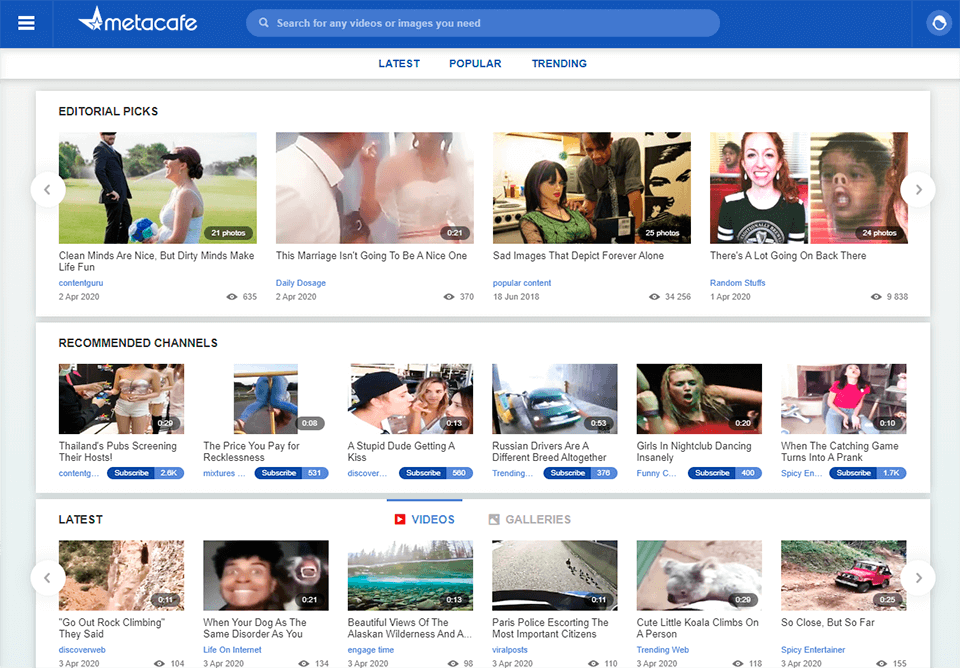Subscribe to the Spicy En channel
The image size is (960, 668).
click(x=855, y=473)
